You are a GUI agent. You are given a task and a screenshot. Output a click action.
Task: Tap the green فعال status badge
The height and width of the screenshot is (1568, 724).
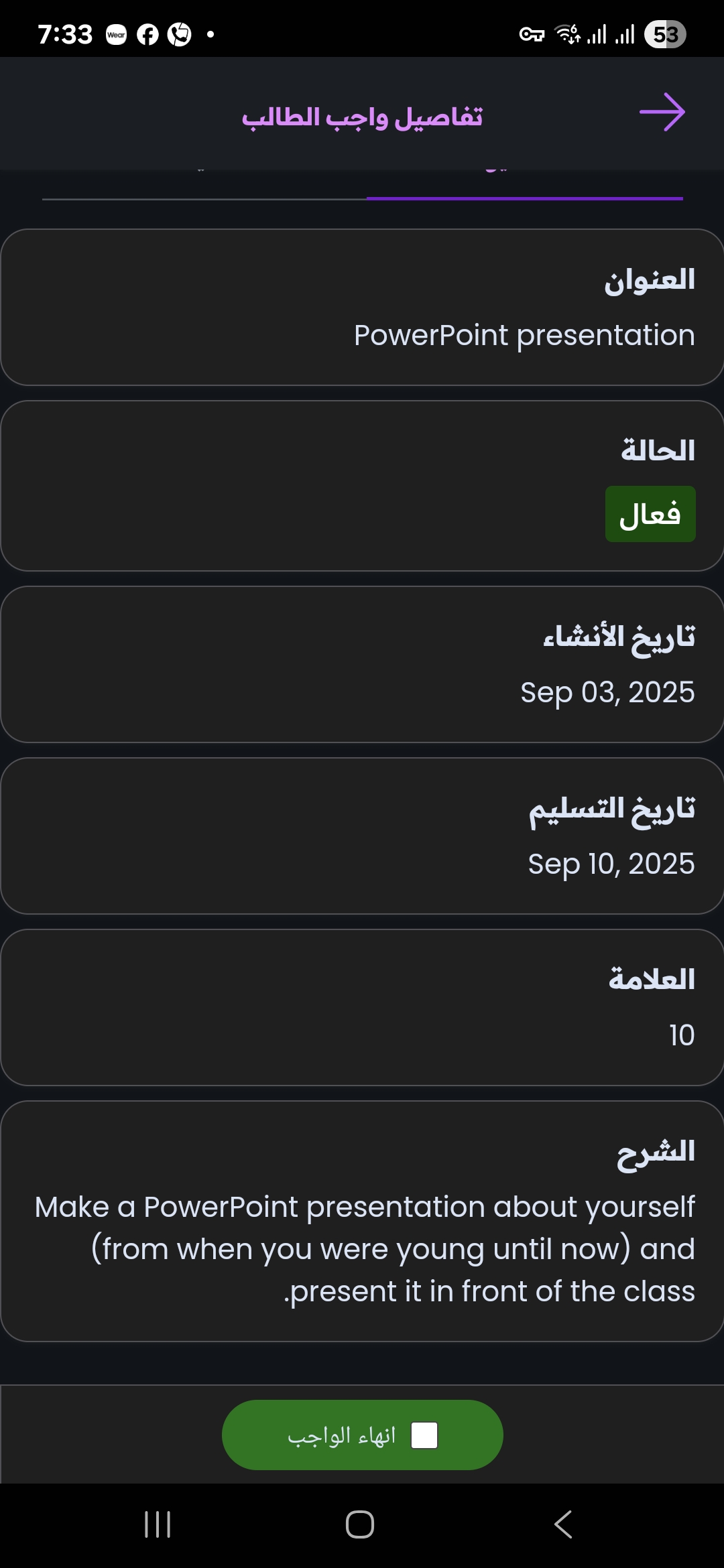pyautogui.click(x=650, y=514)
